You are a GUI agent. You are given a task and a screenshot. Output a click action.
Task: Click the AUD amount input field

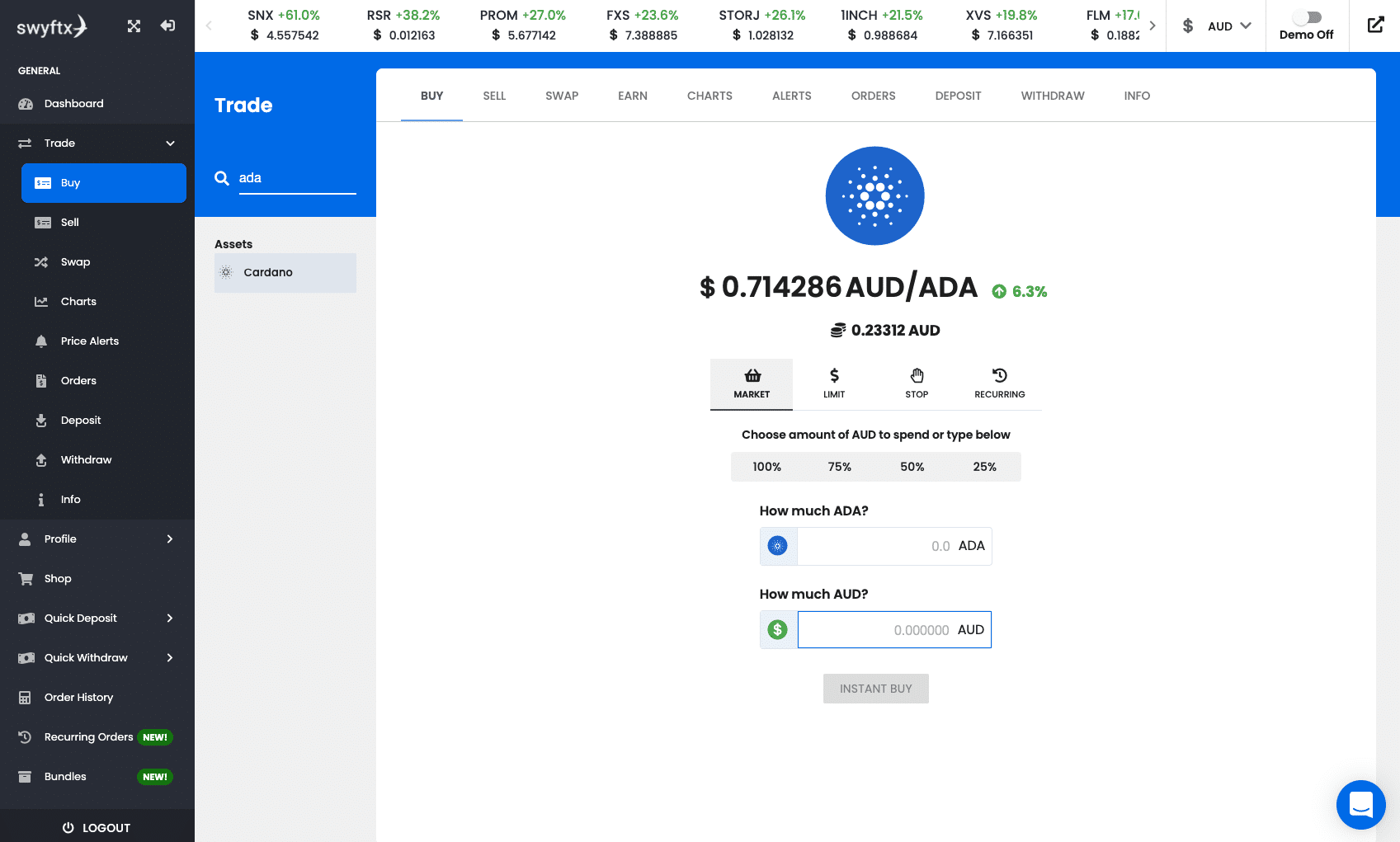(x=894, y=630)
